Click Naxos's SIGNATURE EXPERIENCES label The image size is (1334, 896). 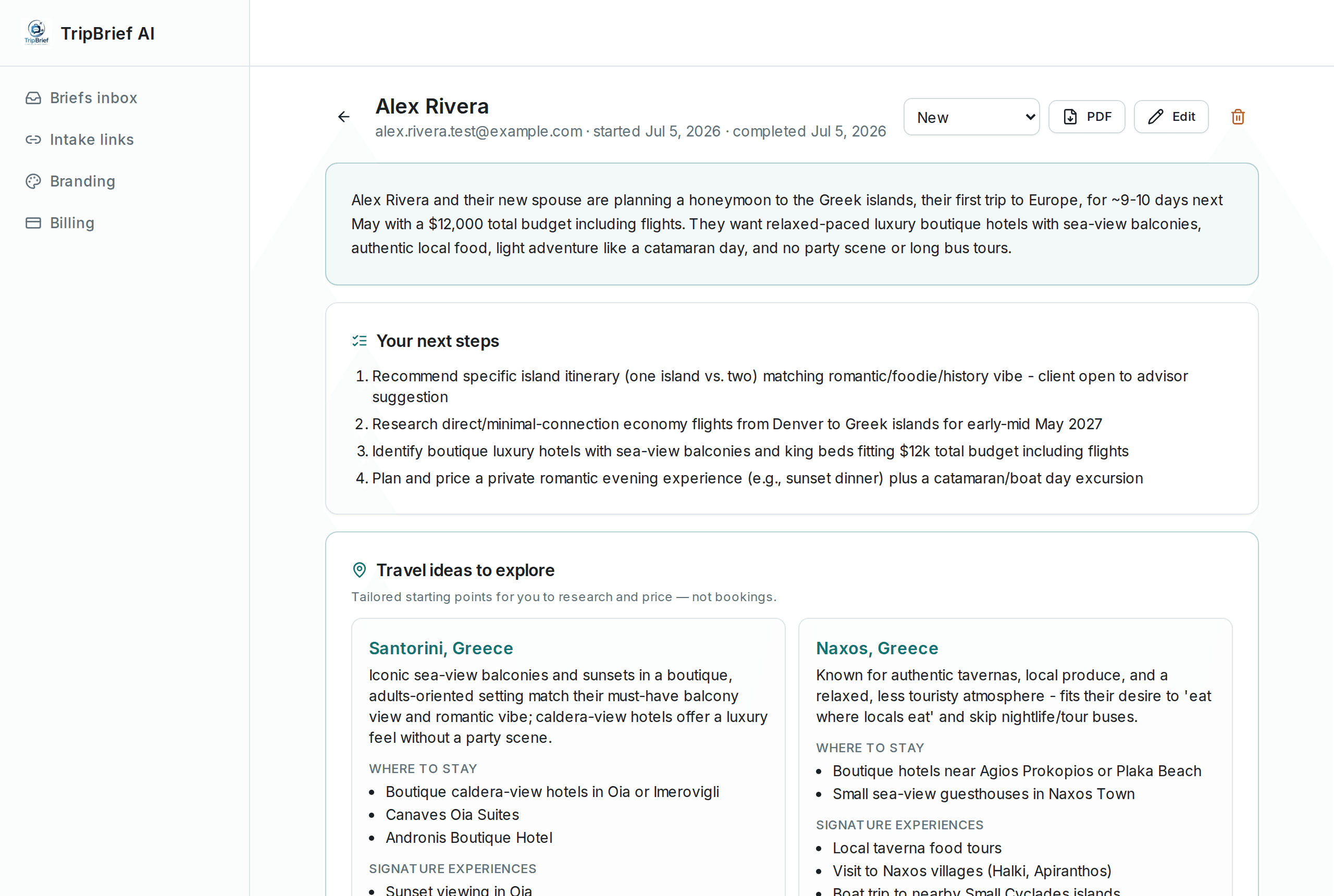(899, 825)
